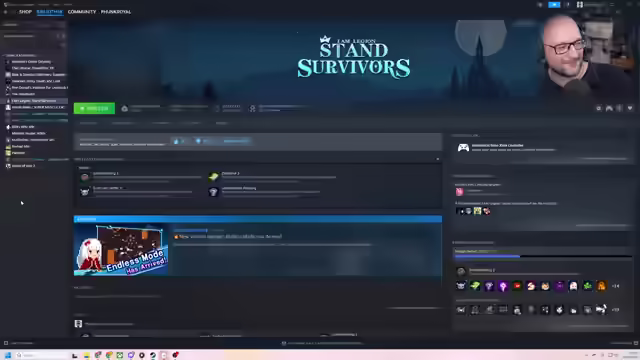Open the PHUNKROYAL profile tab
640x360 pixels.
(x=116, y=12)
